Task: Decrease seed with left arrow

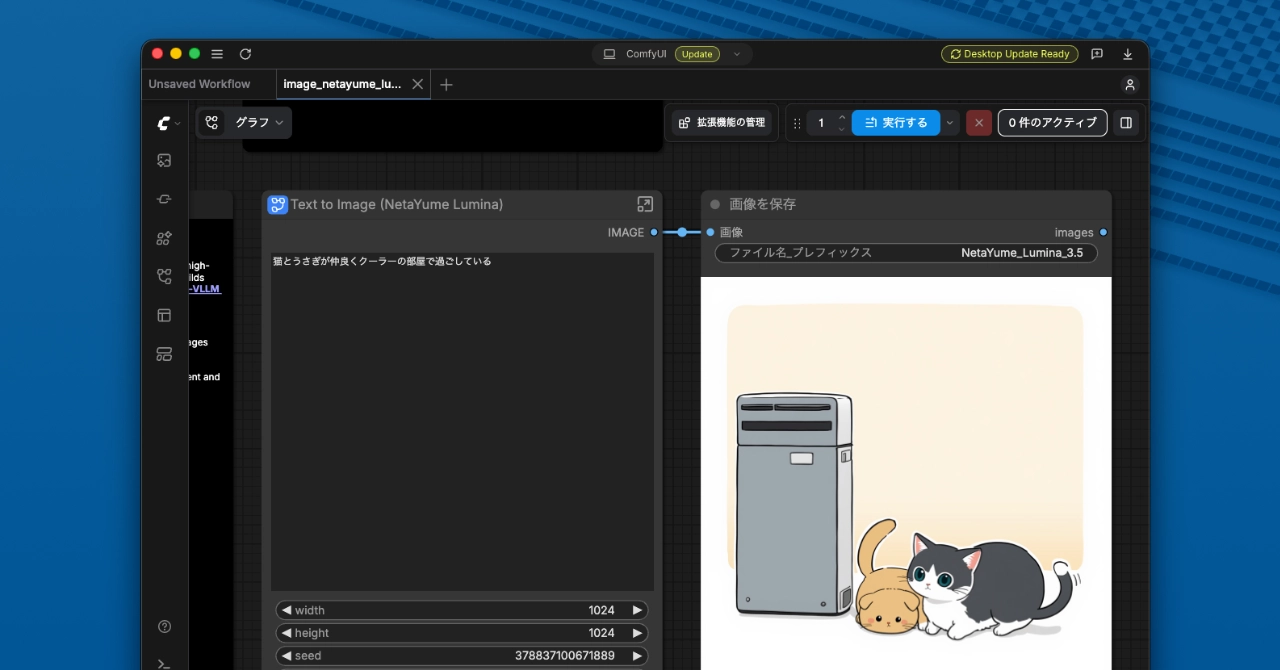Action: (x=286, y=656)
